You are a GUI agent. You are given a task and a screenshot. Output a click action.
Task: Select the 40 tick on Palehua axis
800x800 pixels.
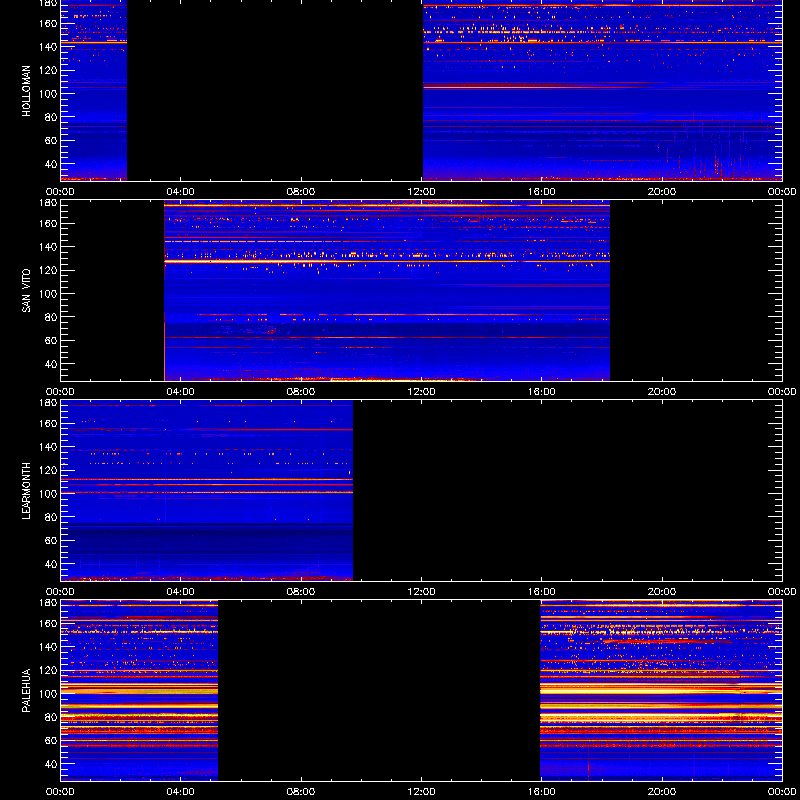52,764
